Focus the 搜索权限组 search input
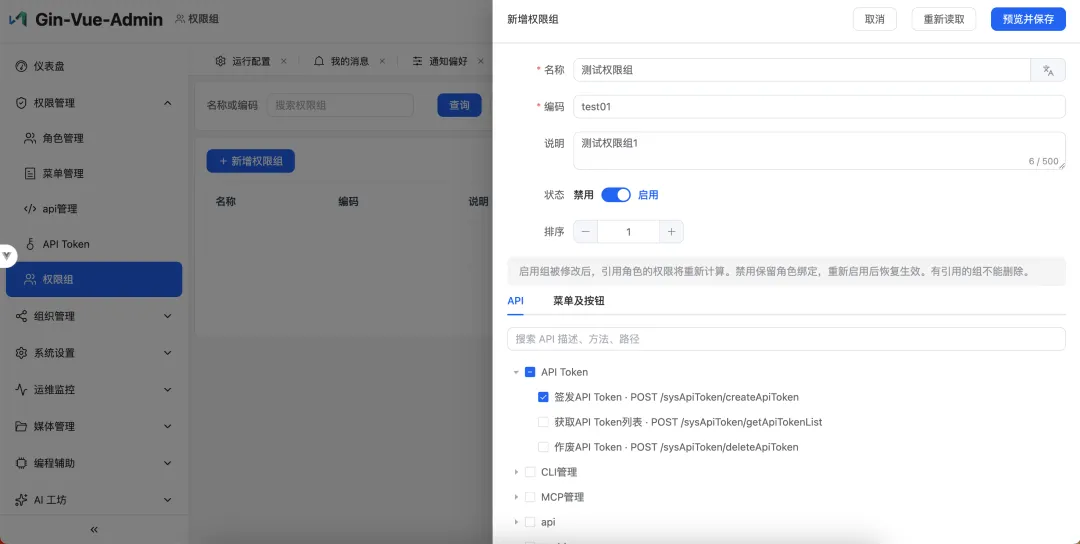 (x=340, y=105)
